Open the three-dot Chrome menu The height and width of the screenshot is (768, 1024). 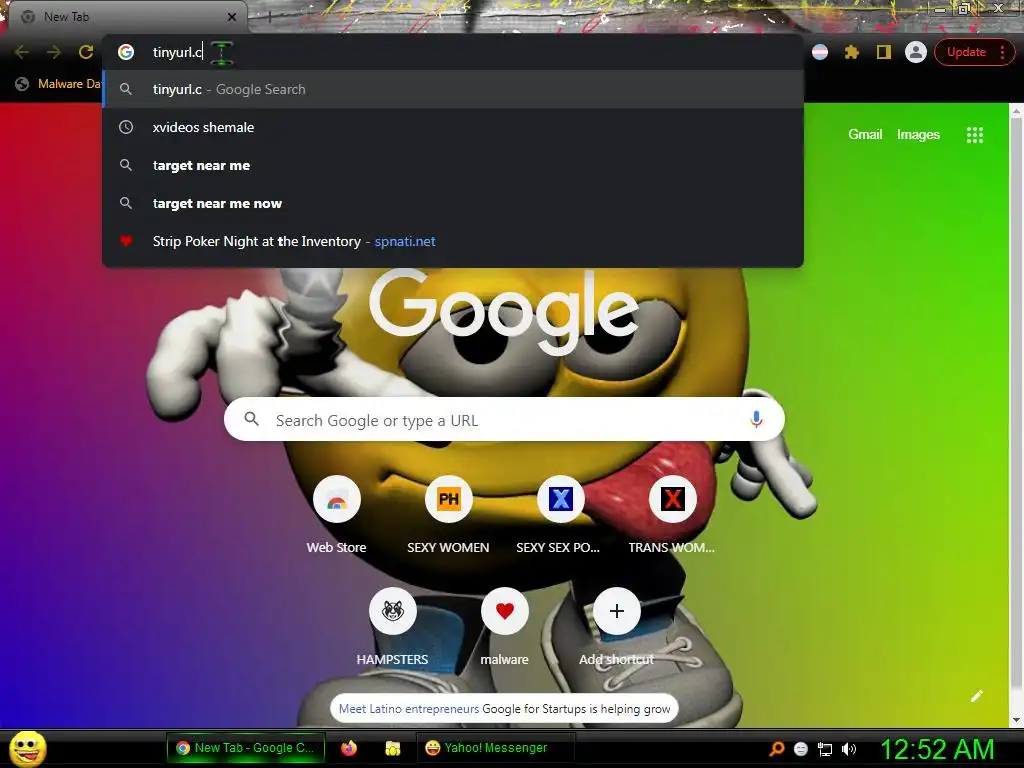[1002, 52]
